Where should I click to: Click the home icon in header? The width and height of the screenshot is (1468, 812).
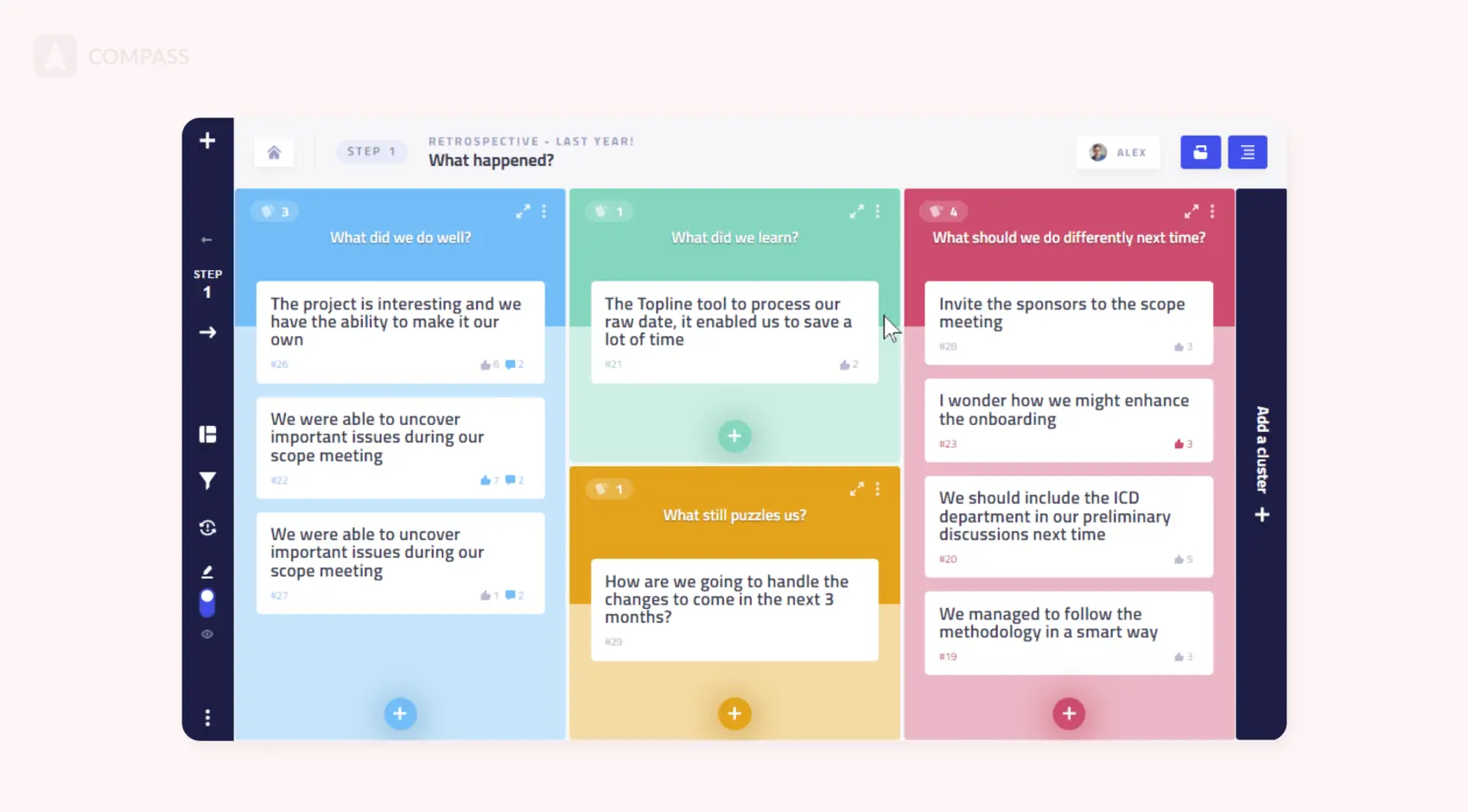click(274, 153)
